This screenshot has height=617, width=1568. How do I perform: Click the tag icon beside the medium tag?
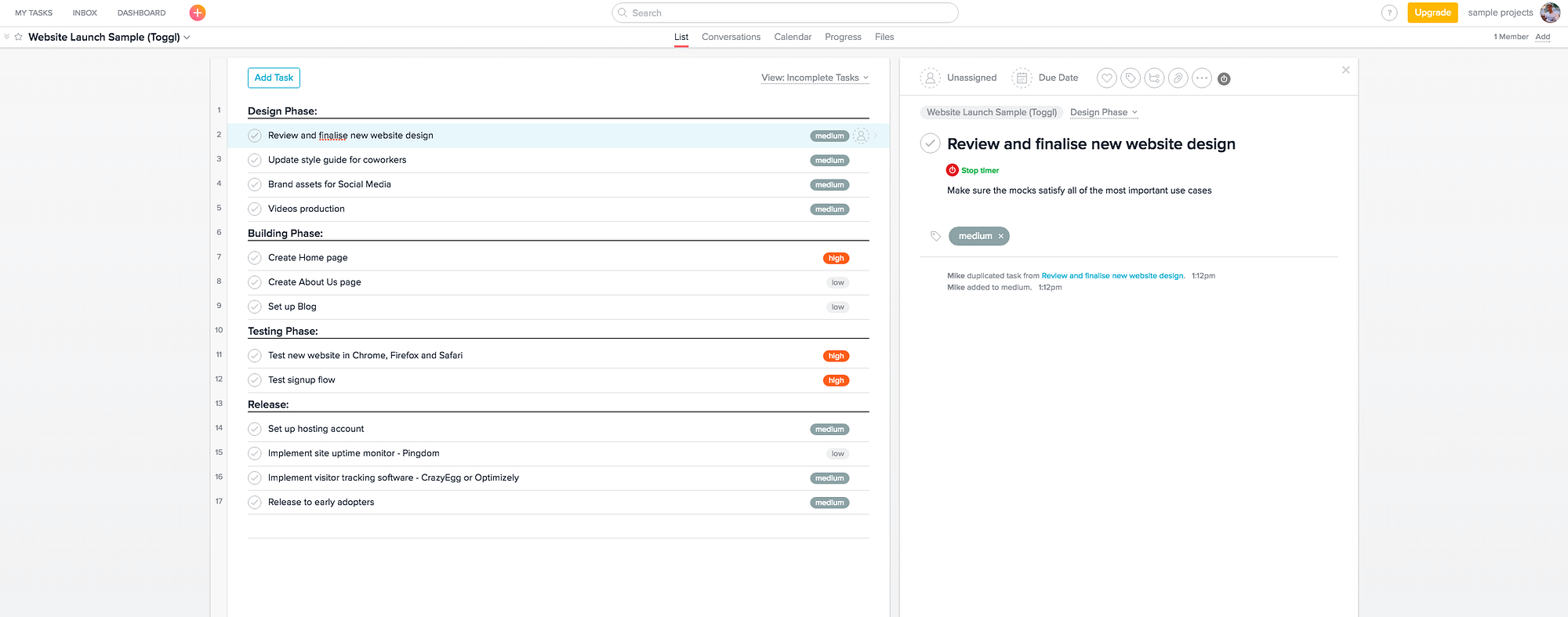click(x=935, y=236)
